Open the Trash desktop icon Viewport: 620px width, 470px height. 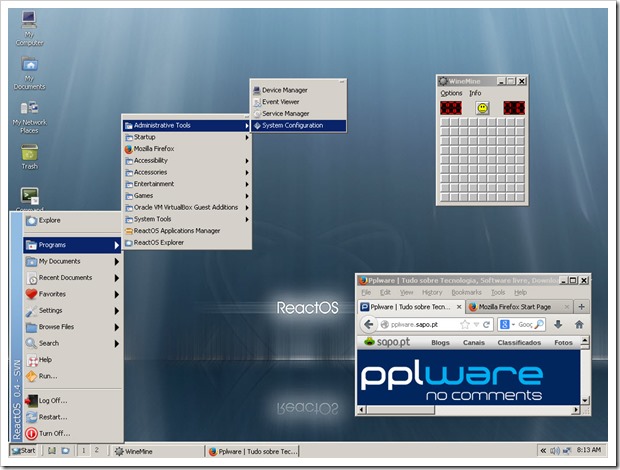click(29, 157)
